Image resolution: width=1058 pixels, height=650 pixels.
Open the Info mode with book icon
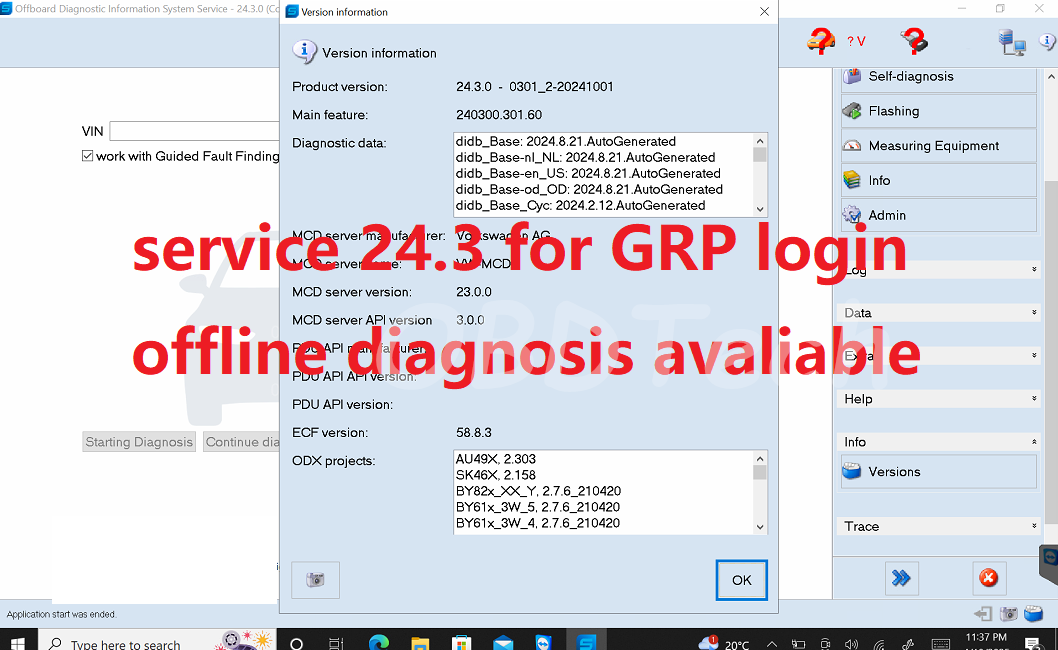pyautogui.click(x=939, y=180)
